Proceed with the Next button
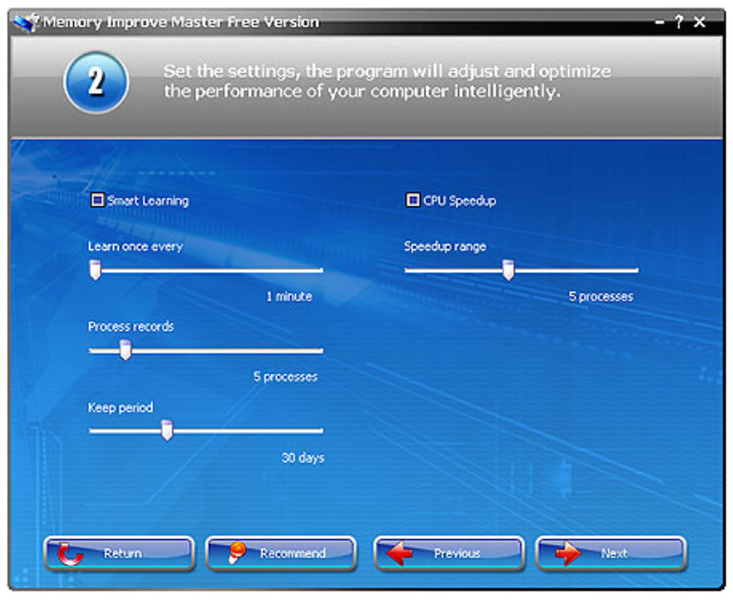The height and width of the screenshot is (600, 733). 611,554
